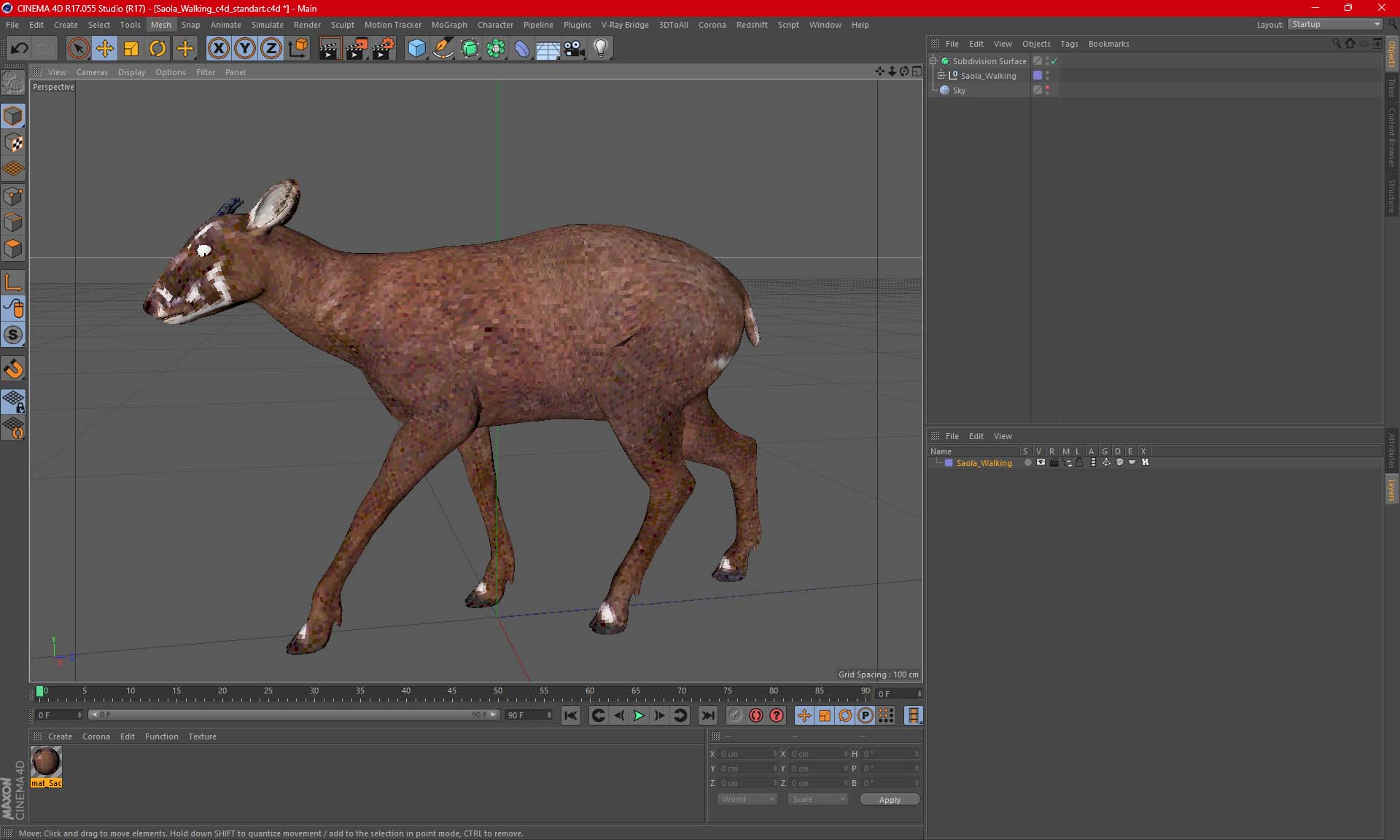The width and height of the screenshot is (1400, 840).
Task: Click the X position input field
Action: tap(747, 754)
